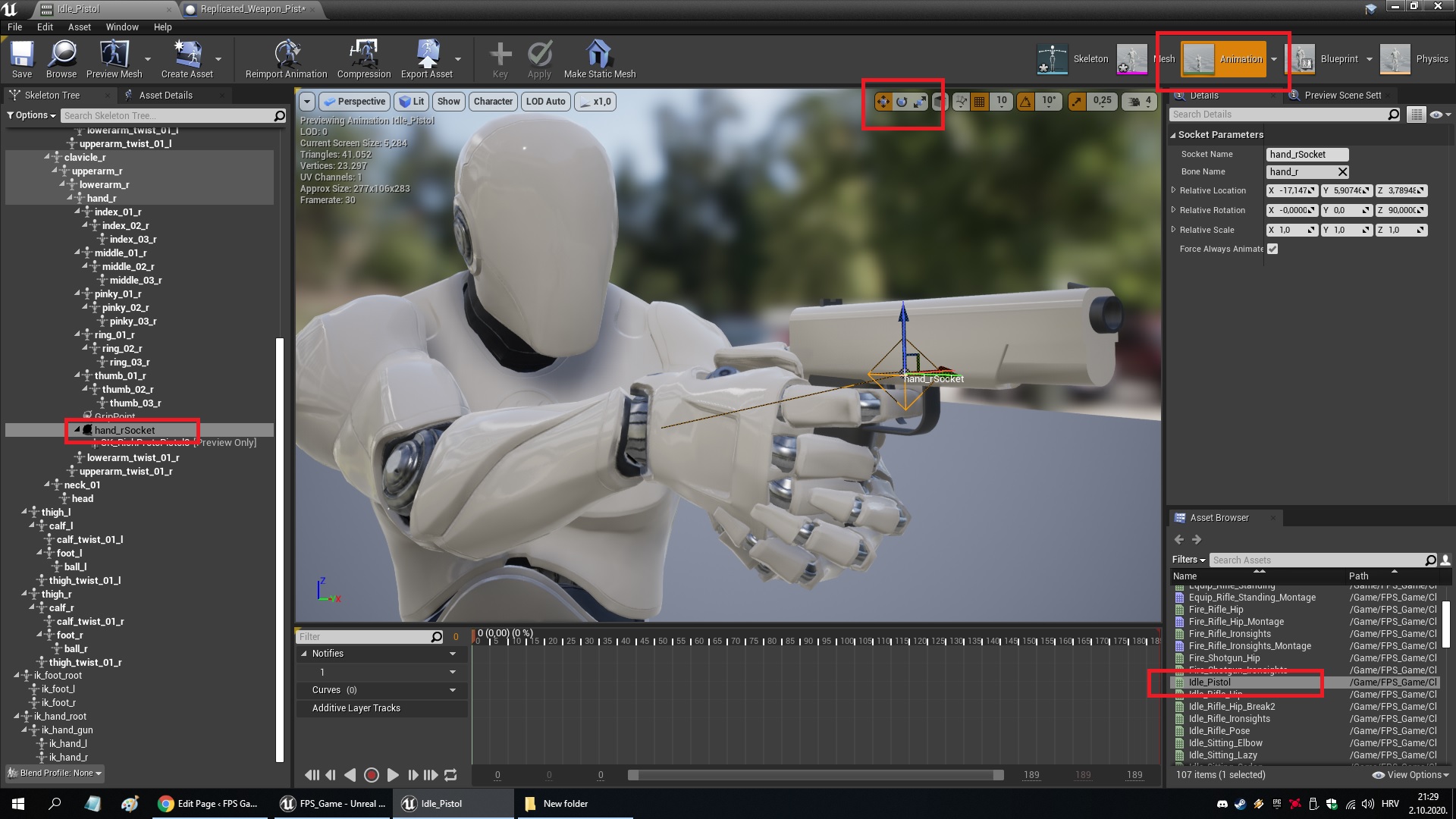
Task: Switch to the Asset Details tab
Action: (165, 96)
